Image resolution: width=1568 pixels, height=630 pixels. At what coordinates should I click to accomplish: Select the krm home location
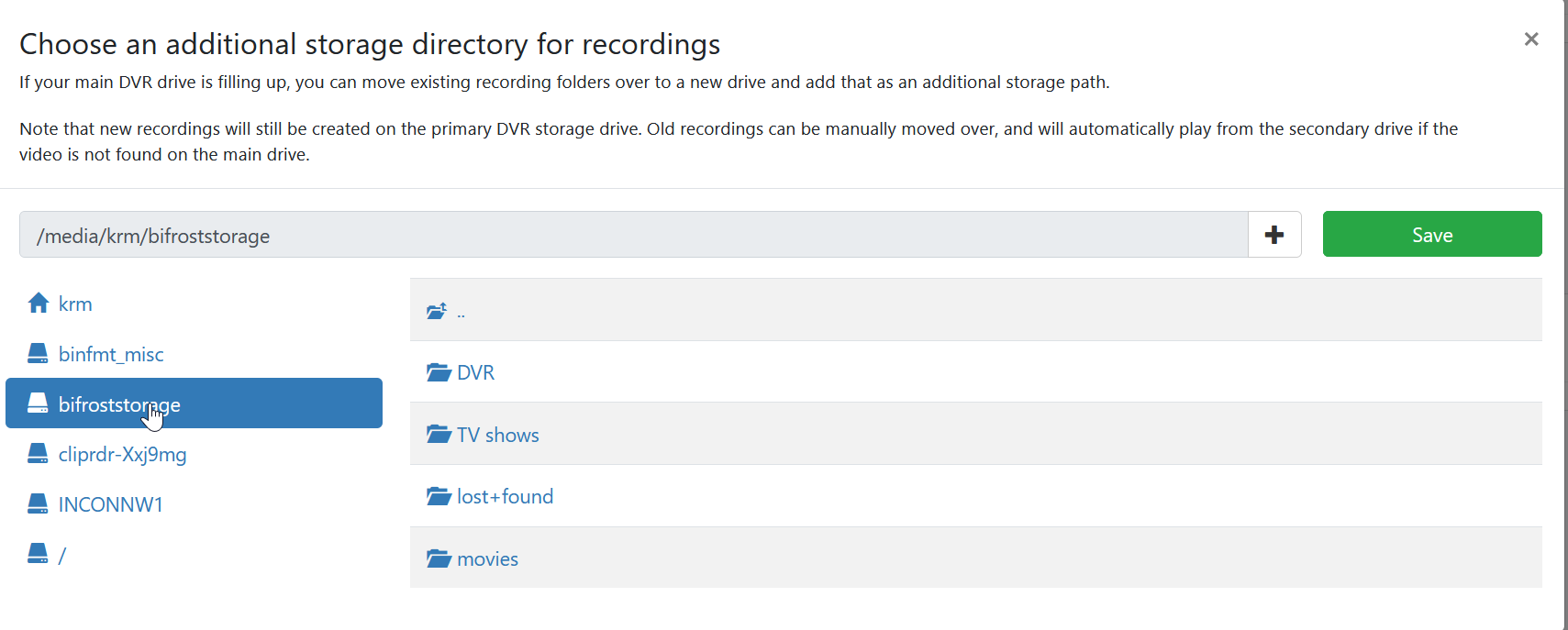75,304
